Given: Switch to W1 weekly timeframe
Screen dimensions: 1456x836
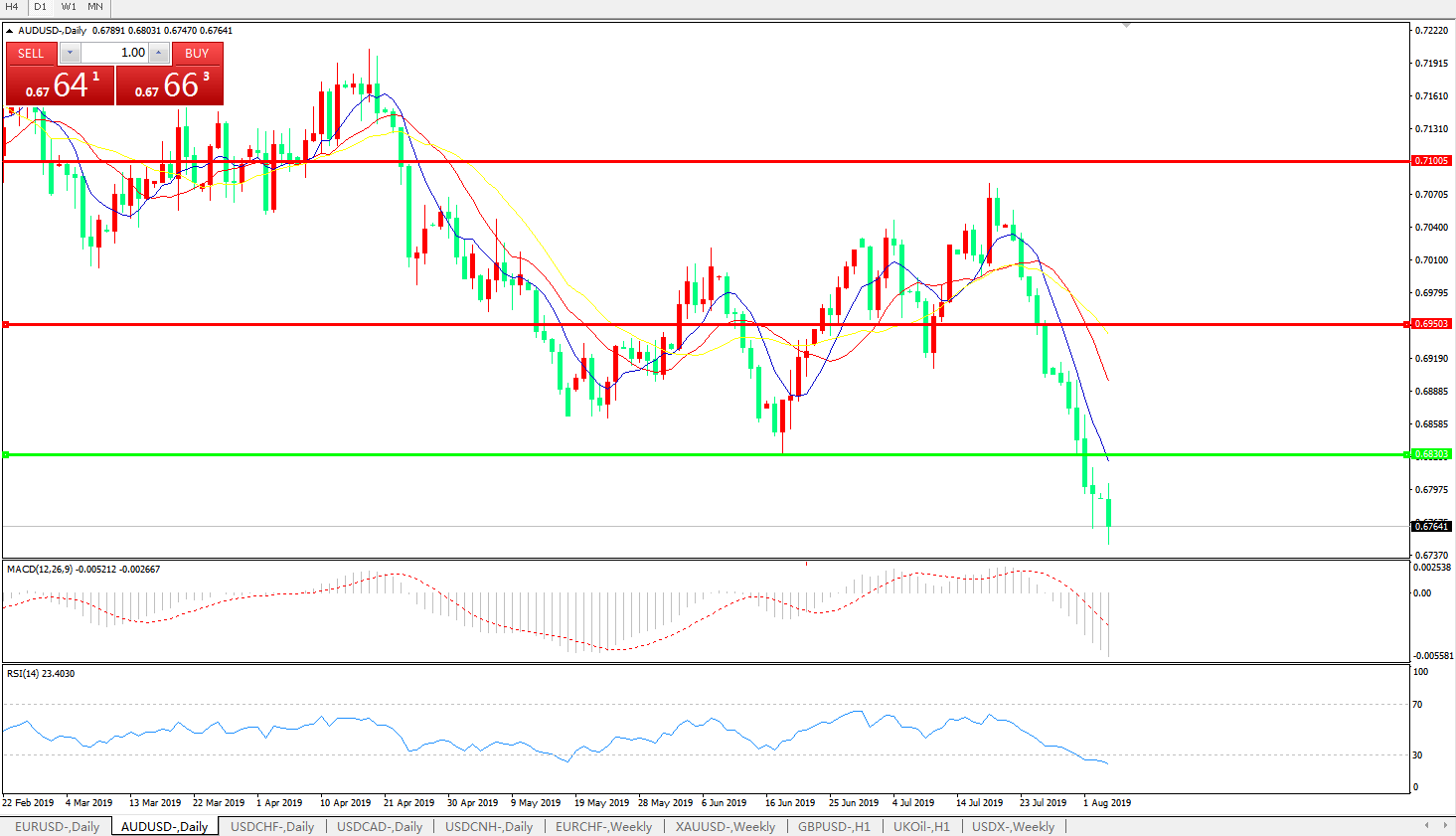Looking at the screenshot, I should 69,7.
